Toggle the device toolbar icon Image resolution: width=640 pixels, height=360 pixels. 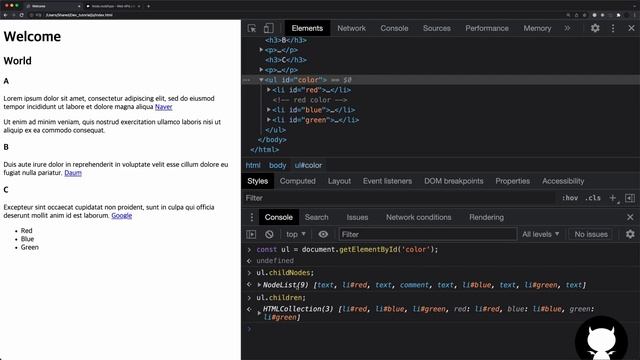(x=269, y=28)
